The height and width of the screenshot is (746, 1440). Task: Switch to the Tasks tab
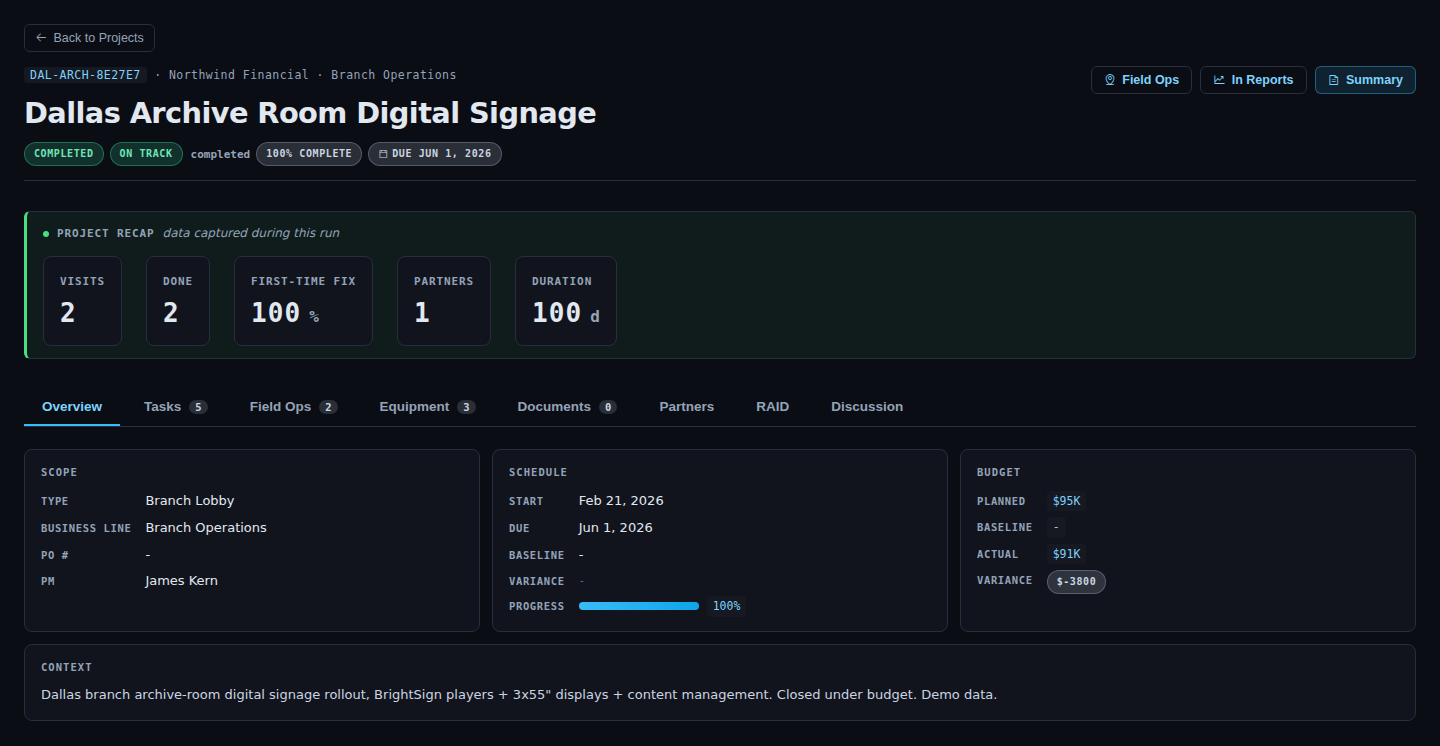[x=175, y=407]
